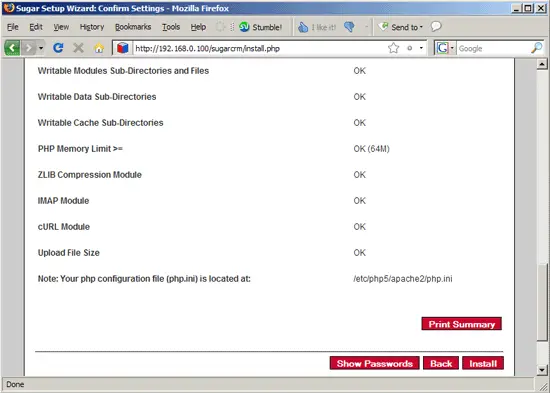Viewport: 550px width, 393px height.
Task: Click the scrollbar up arrow
Action: [542, 64]
